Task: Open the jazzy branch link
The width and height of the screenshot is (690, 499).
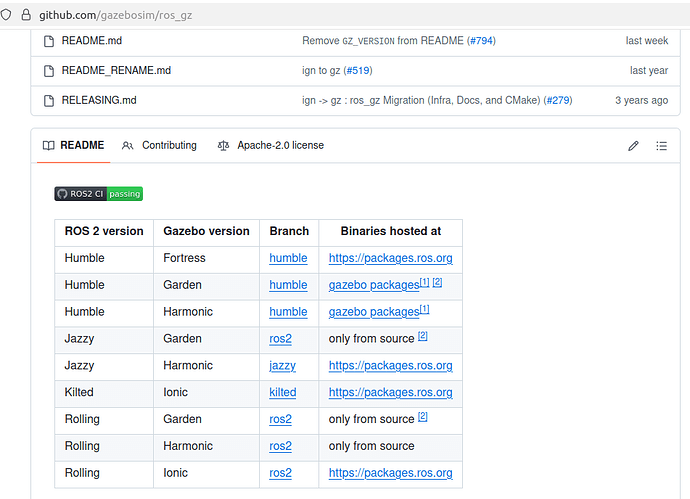Action: click(283, 366)
